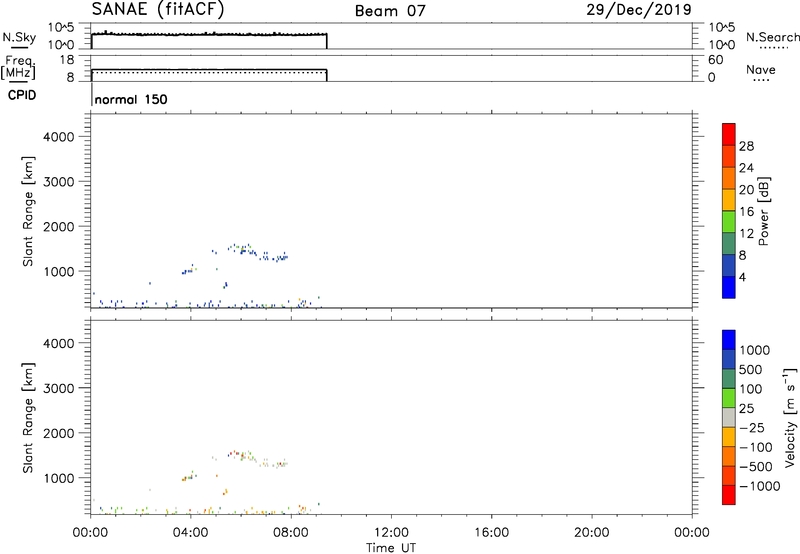Pick the light green 12-16 dB power segment
Screen dimensions: 800x554
[729, 221]
